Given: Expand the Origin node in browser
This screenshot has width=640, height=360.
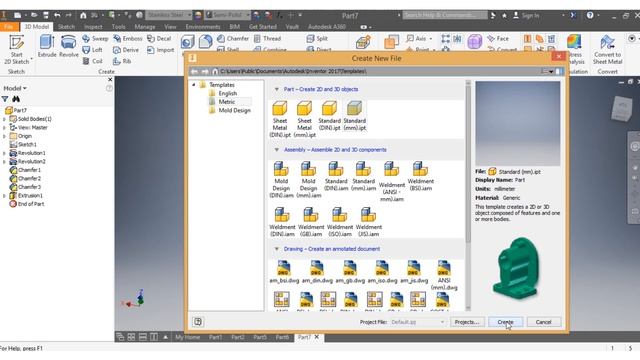Looking at the screenshot, I should 4,136.
